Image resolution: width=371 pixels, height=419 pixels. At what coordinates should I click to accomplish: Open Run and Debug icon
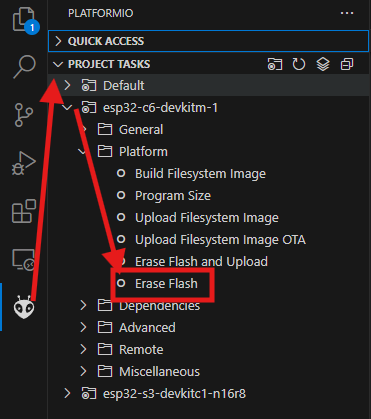(x=24, y=163)
